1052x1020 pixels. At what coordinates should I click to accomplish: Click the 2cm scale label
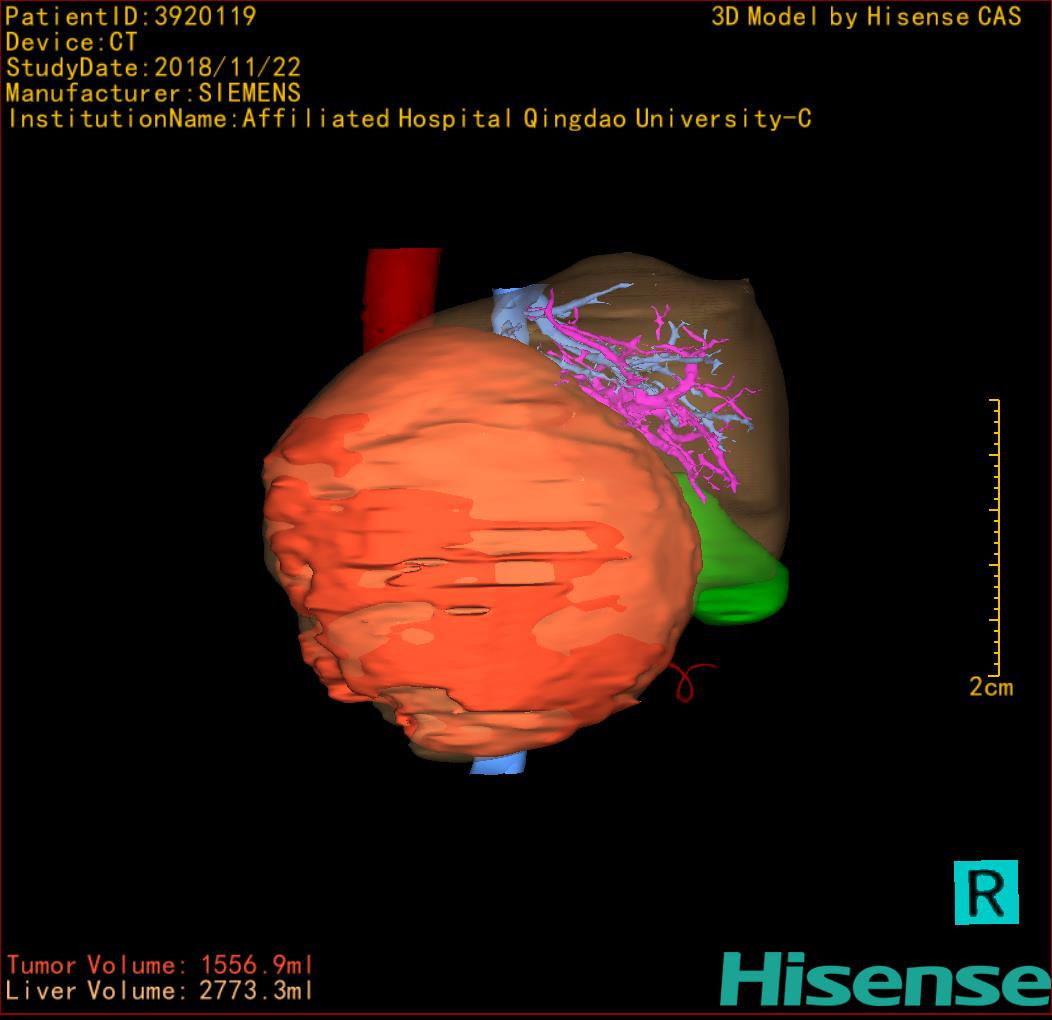click(x=990, y=687)
